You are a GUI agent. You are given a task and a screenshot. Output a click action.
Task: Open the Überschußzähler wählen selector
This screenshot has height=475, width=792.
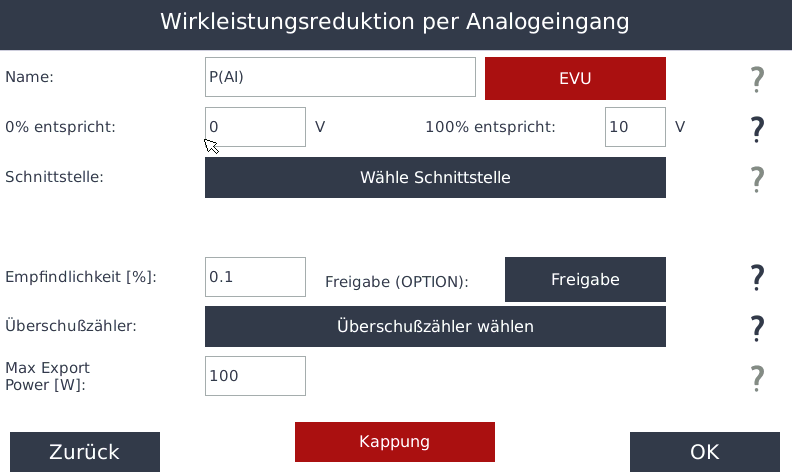(435, 327)
